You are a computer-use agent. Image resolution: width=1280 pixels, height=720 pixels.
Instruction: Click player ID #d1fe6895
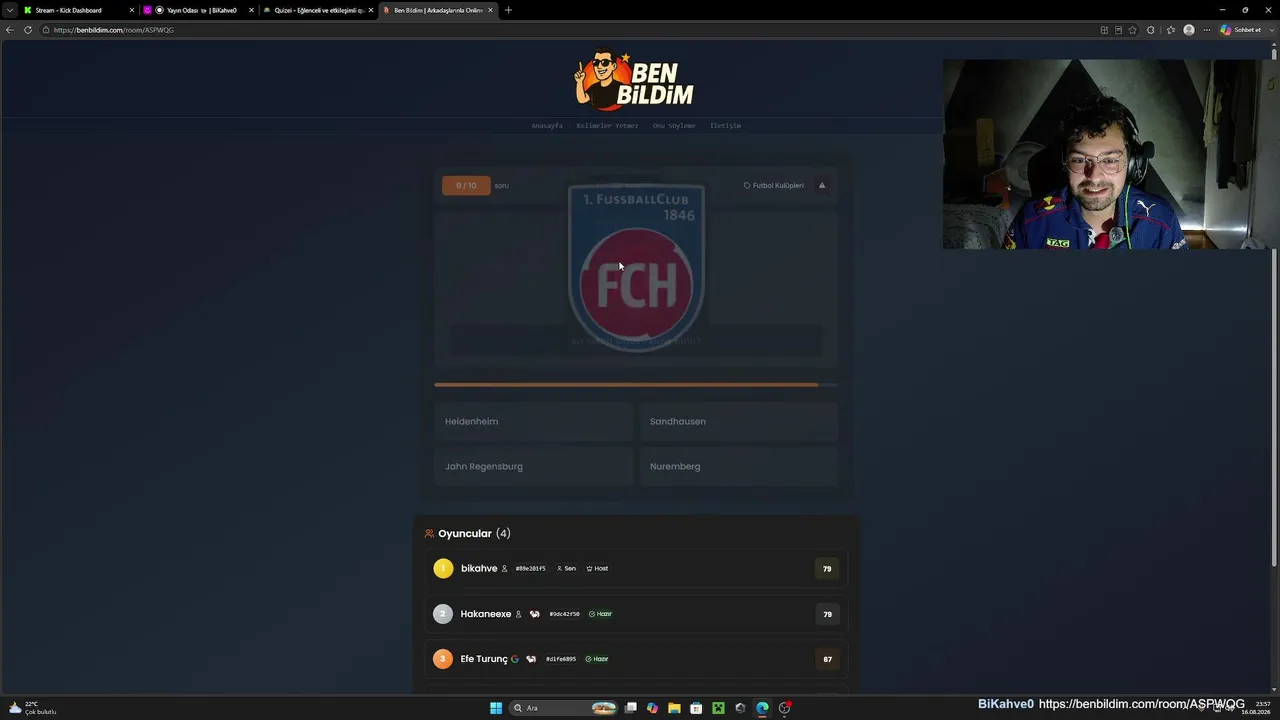[561, 659]
